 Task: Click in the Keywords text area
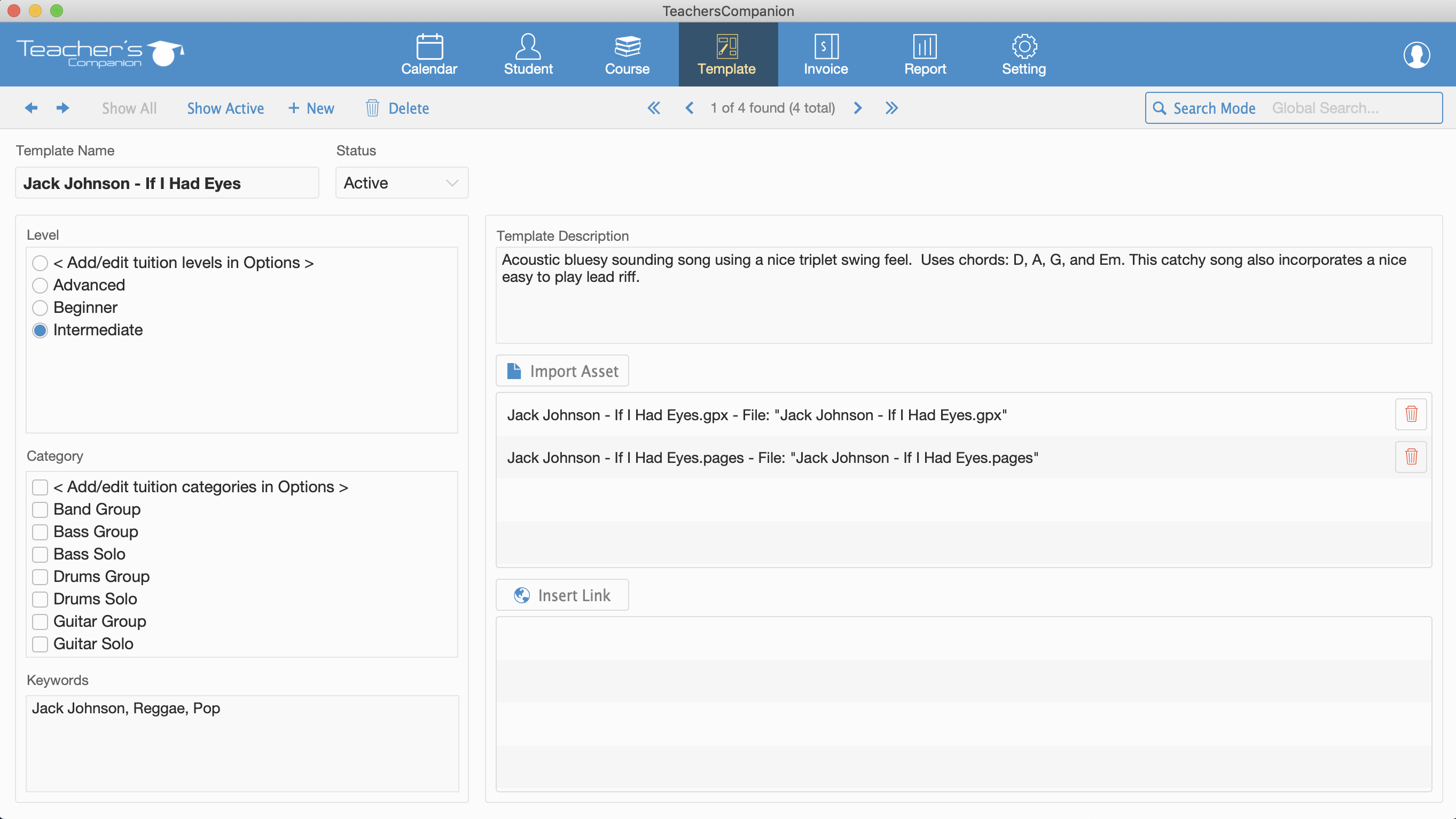(x=242, y=743)
